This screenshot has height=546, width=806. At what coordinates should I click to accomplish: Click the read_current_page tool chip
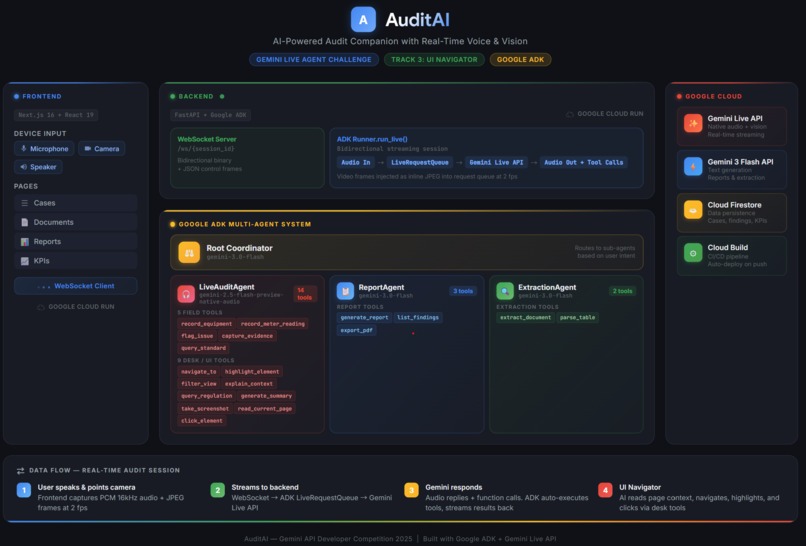click(x=265, y=409)
